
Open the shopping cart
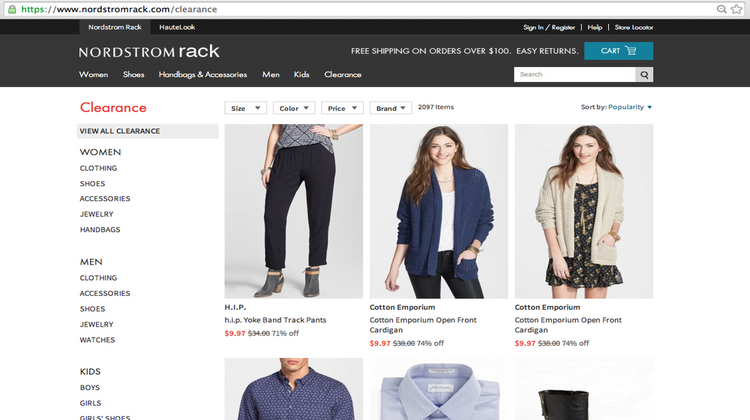pos(618,51)
